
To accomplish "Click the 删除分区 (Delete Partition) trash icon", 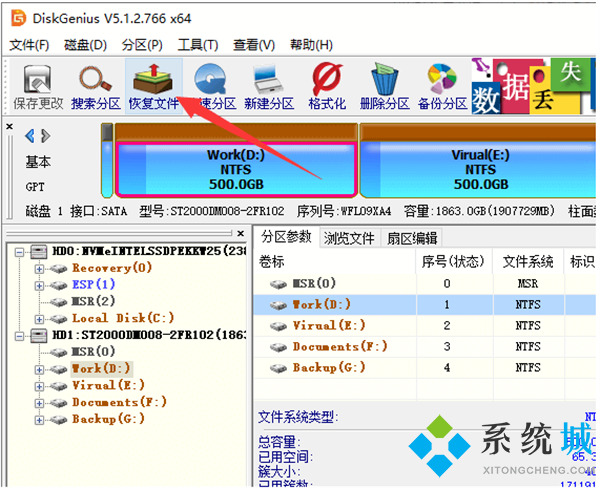I will coord(384,85).
